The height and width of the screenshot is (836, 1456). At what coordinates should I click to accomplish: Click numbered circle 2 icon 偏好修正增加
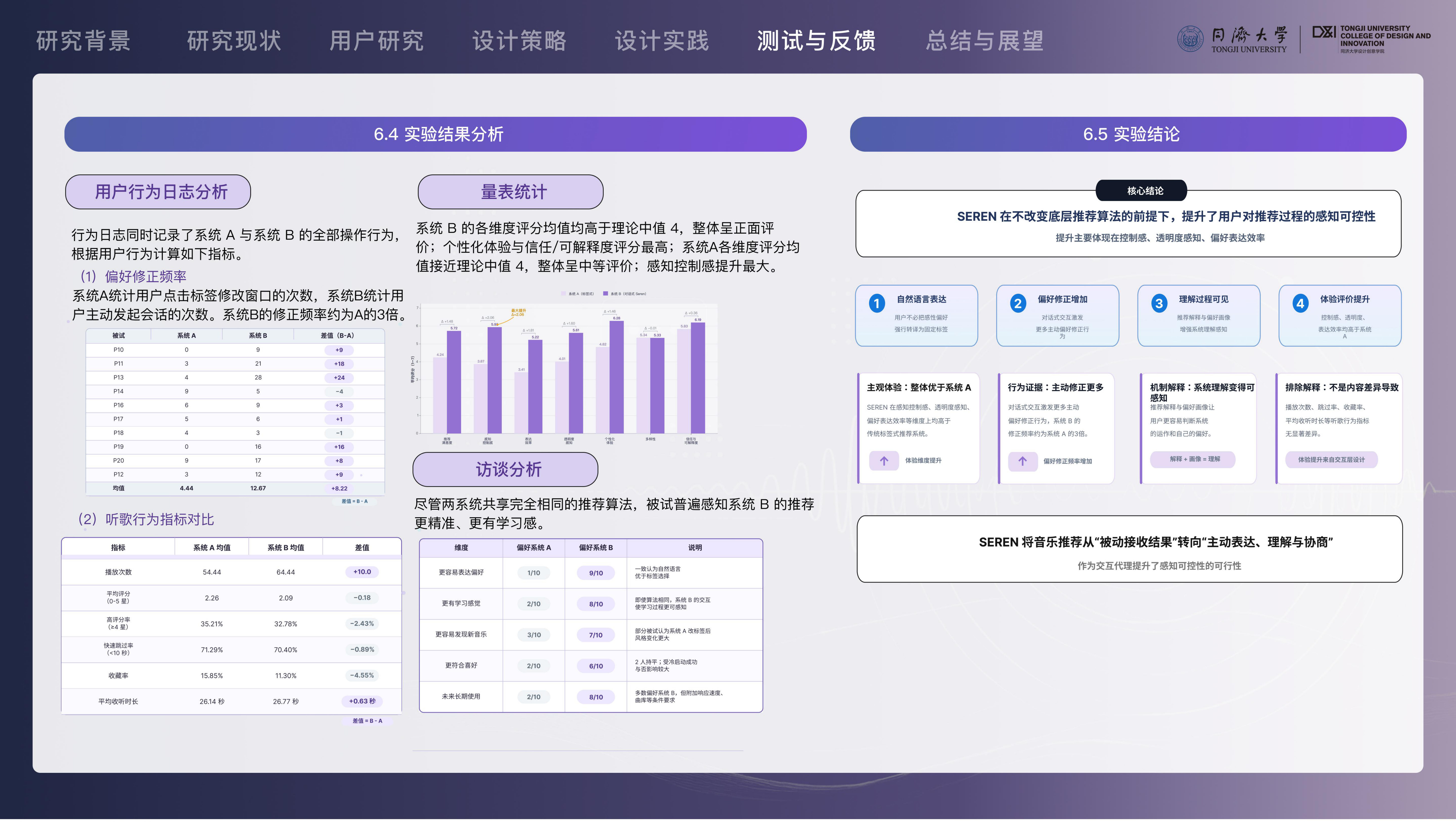[1018, 303]
